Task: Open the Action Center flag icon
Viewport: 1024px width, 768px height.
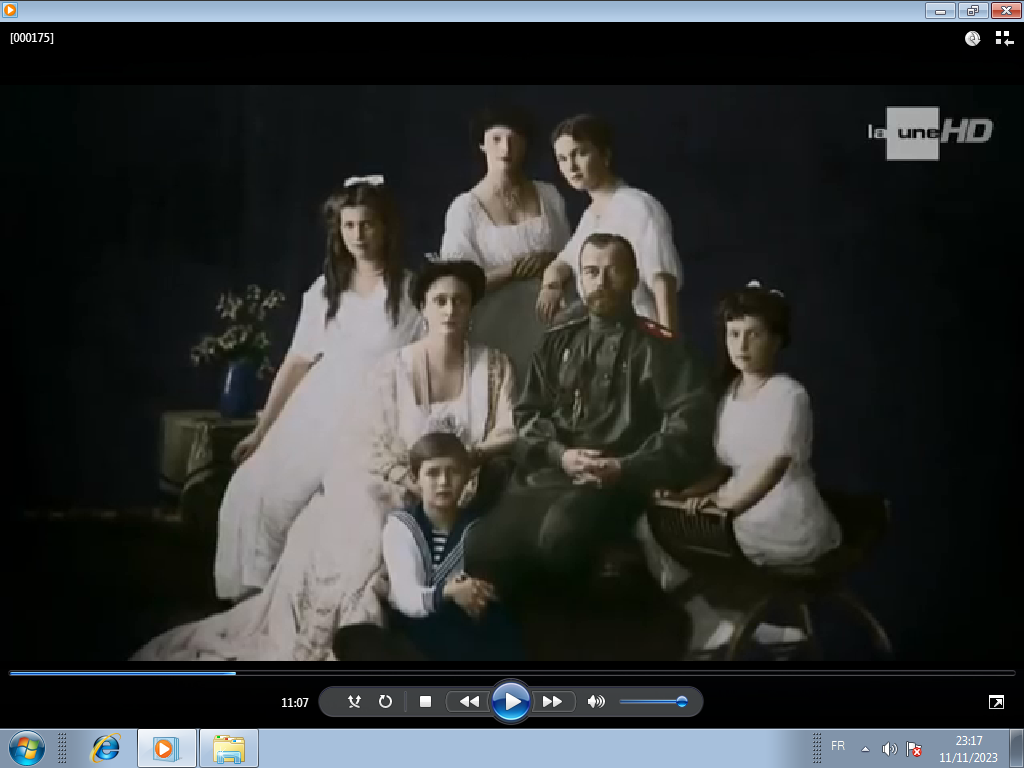Action: click(914, 749)
